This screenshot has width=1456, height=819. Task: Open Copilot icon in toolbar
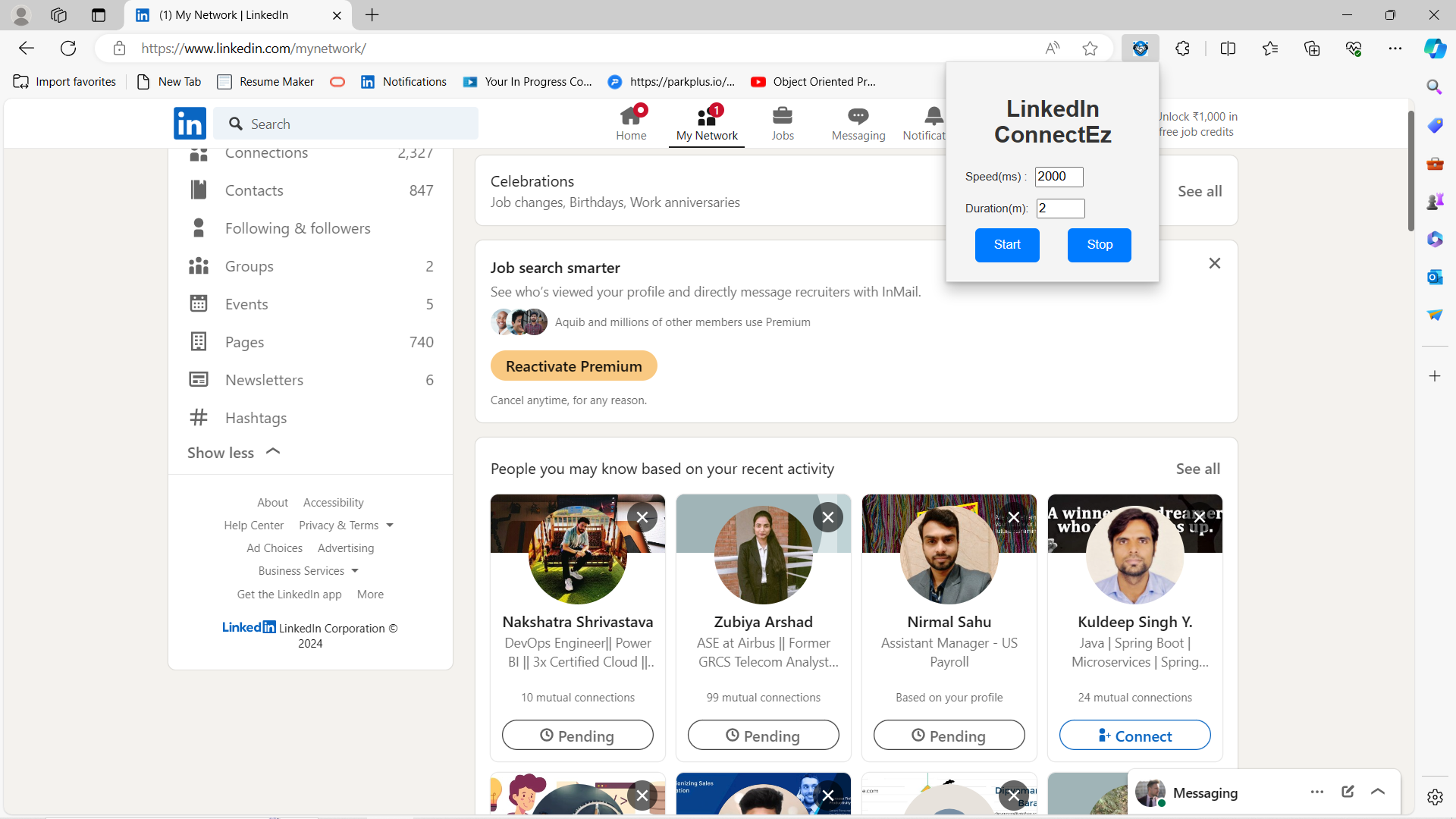pyautogui.click(x=1435, y=49)
